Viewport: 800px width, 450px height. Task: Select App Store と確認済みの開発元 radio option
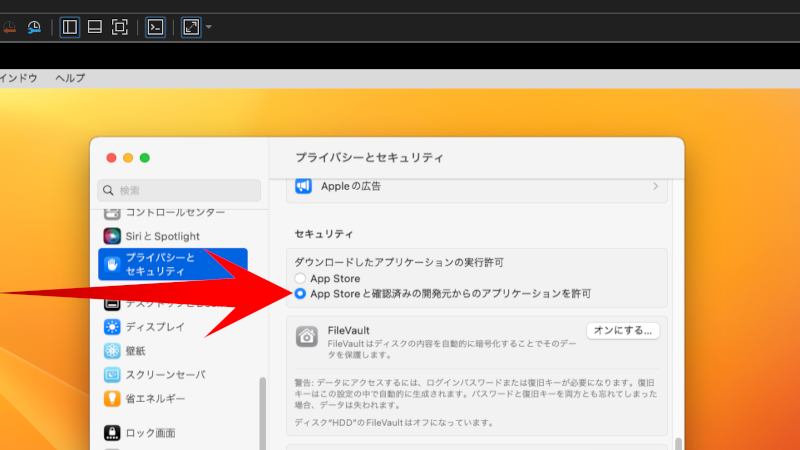pyautogui.click(x=300, y=293)
